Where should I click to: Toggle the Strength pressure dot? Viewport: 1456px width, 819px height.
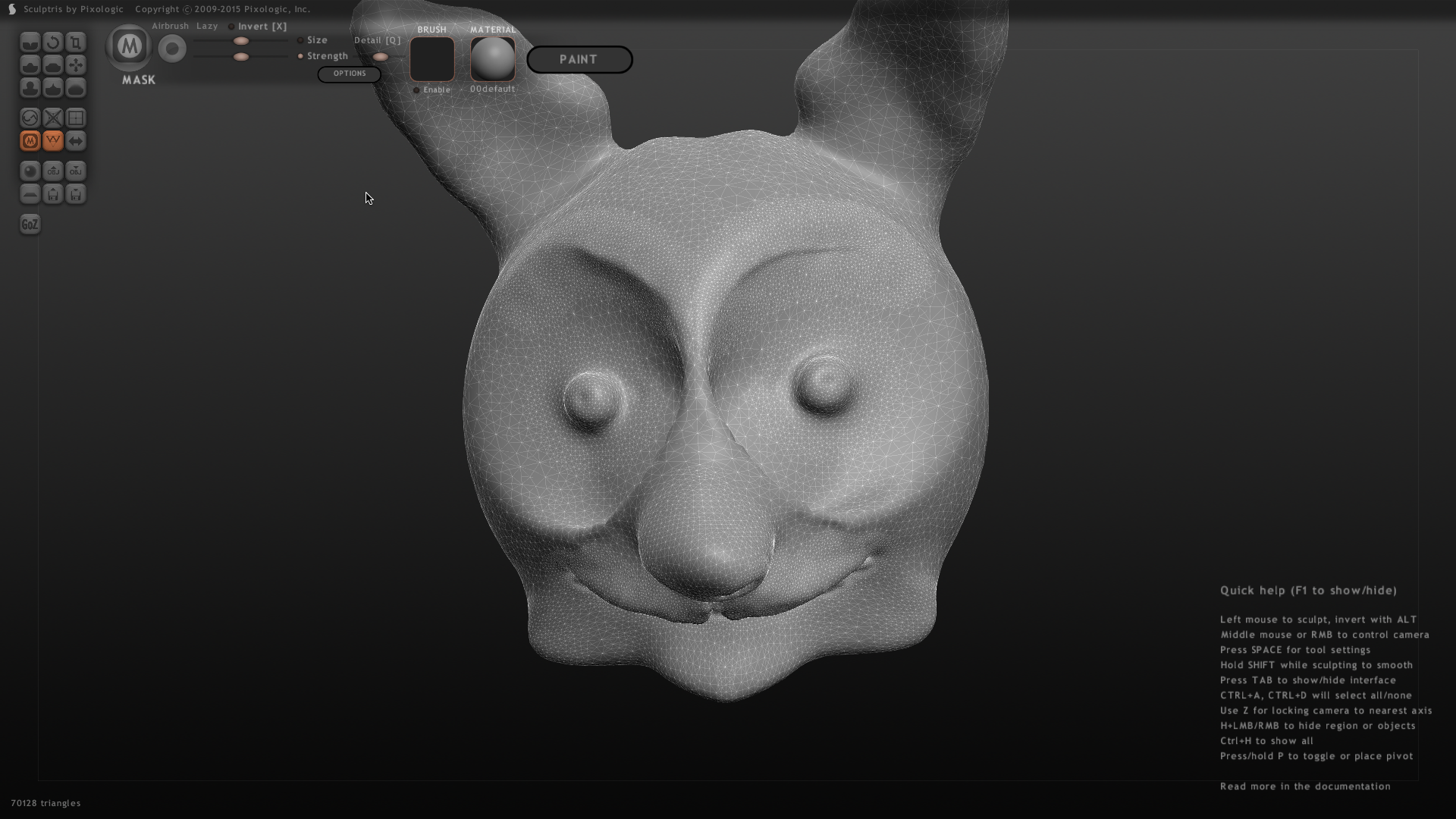coord(300,56)
